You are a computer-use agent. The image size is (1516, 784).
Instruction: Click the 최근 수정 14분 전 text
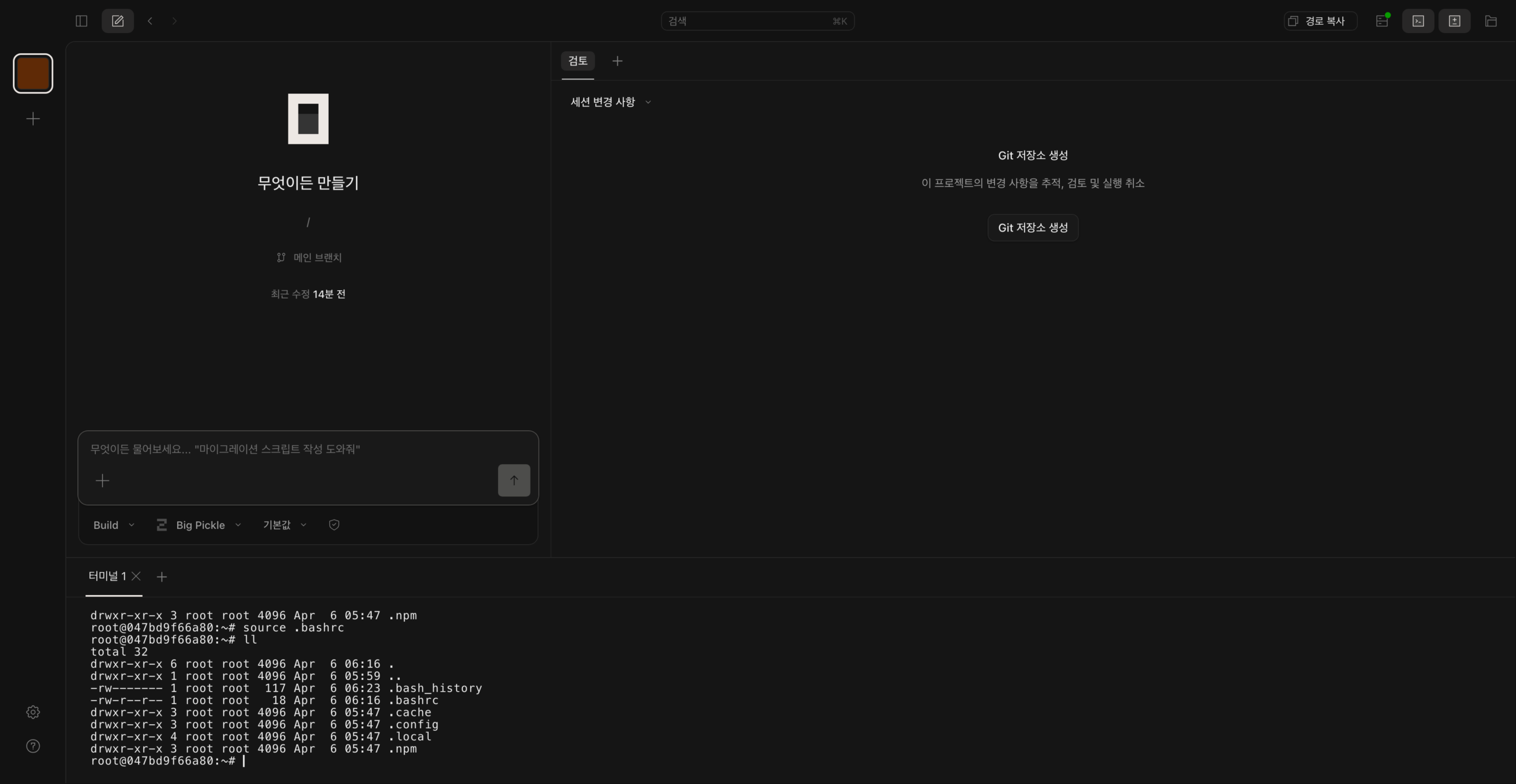pyautogui.click(x=308, y=294)
